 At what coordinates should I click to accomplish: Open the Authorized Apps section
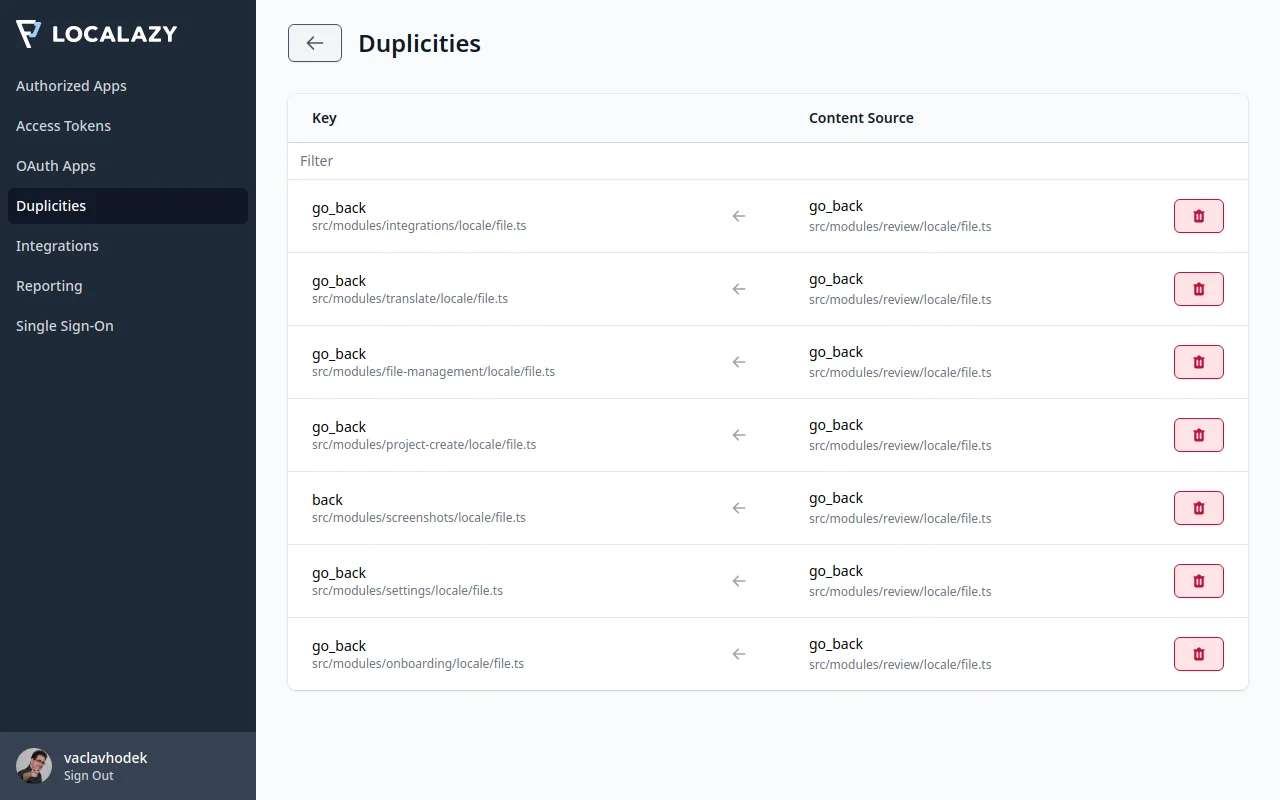click(x=71, y=86)
